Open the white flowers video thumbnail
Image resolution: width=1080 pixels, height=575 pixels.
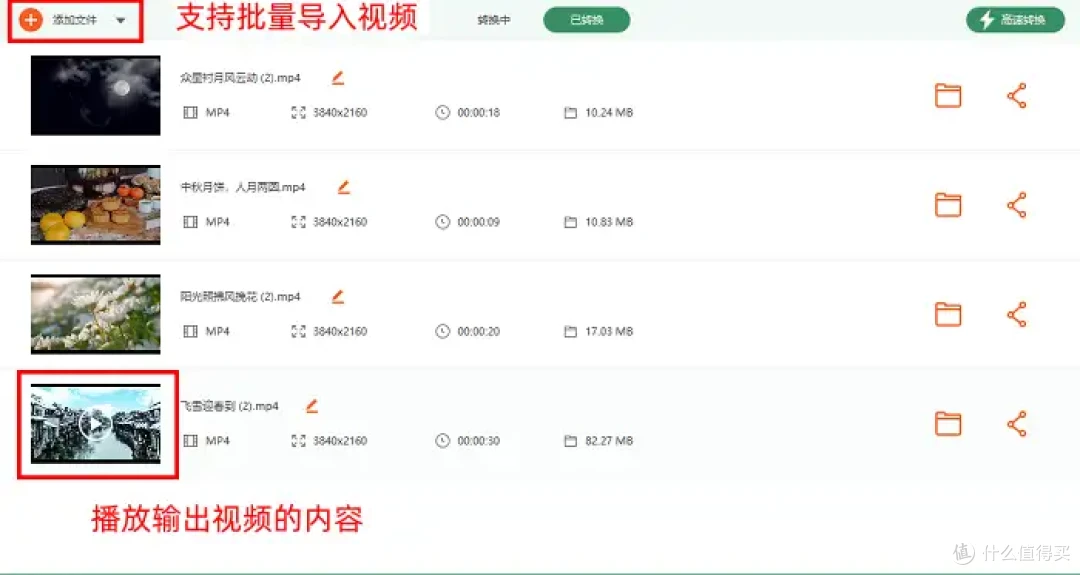point(96,314)
